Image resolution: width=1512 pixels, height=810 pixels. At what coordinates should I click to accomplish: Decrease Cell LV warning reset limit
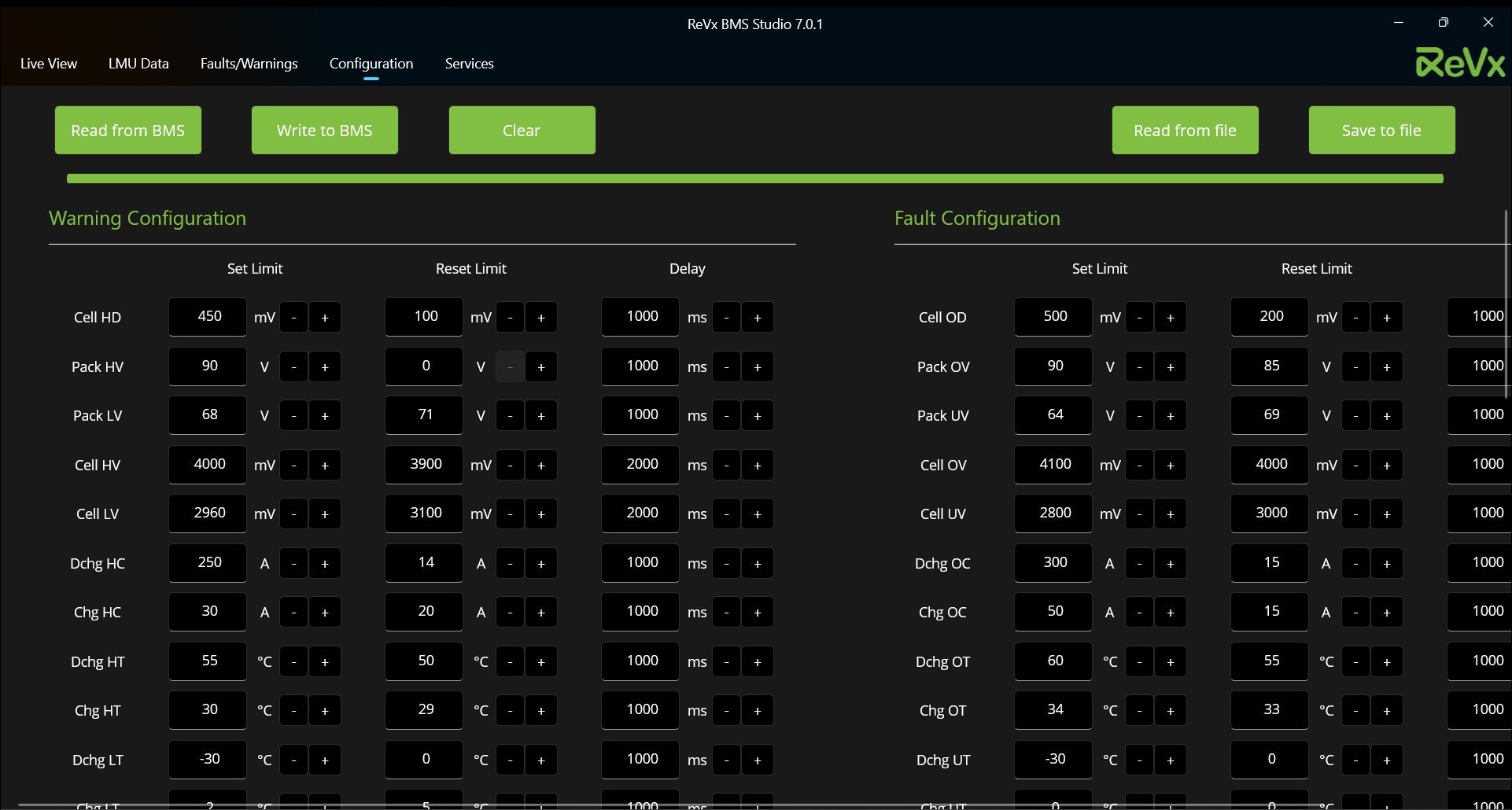click(x=510, y=514)
